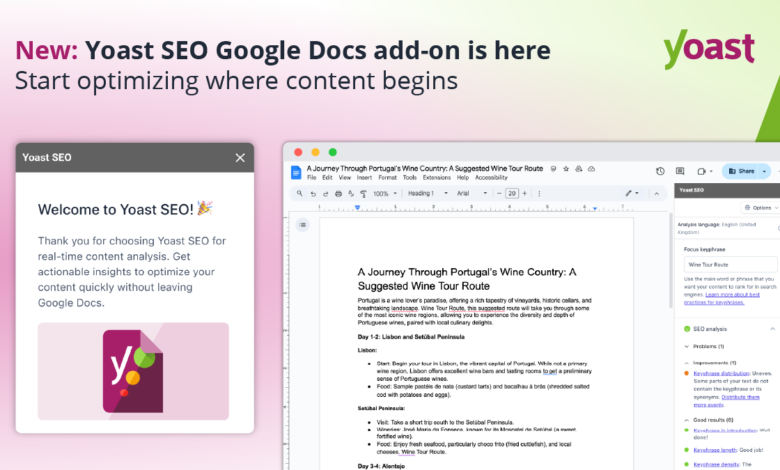Open the Keyphrase length link
The width and height of the screenshot is (780, 470).
coord(715,450)
